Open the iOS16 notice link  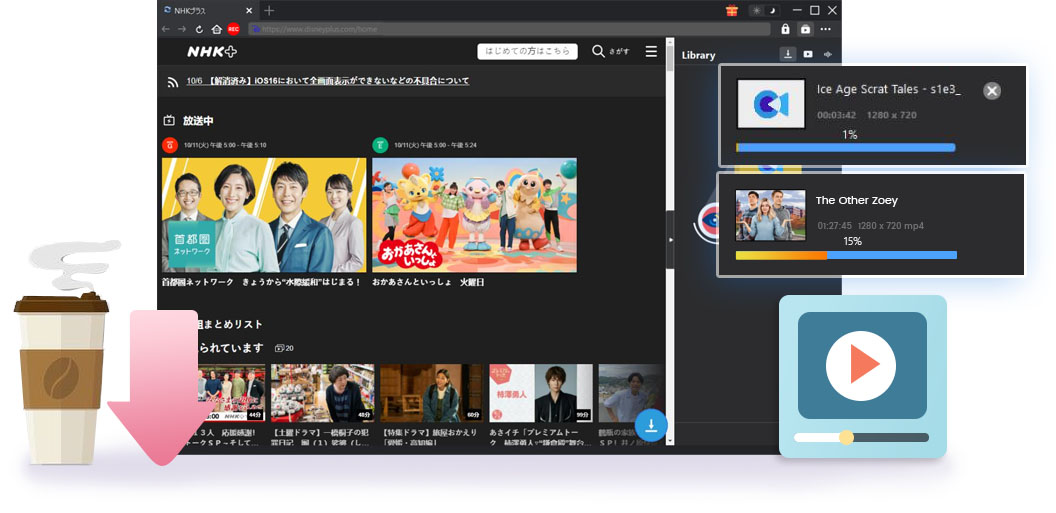pyautogui.click(x=328, y=81)
